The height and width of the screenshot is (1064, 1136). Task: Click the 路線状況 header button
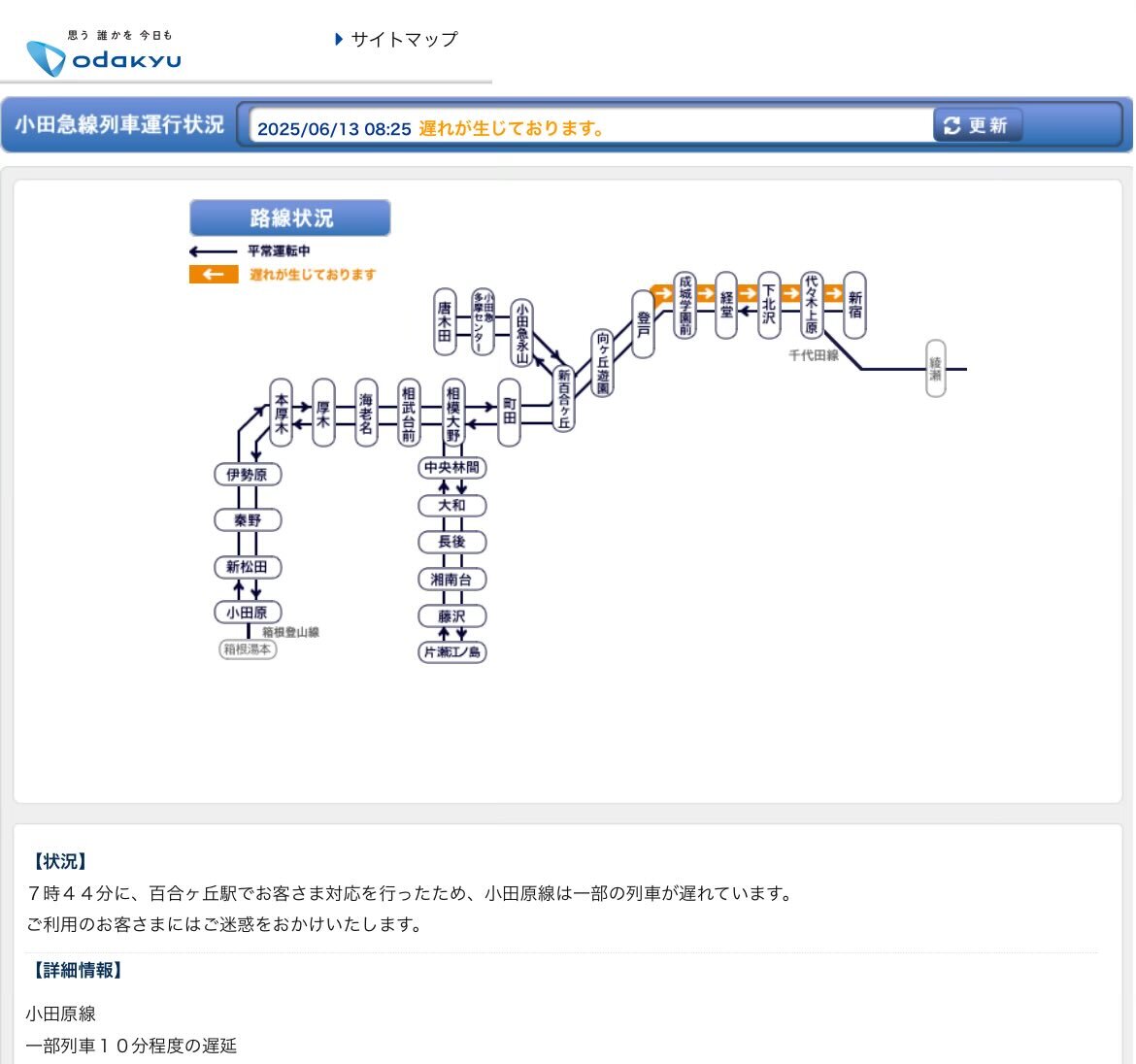tap(289, 218)
